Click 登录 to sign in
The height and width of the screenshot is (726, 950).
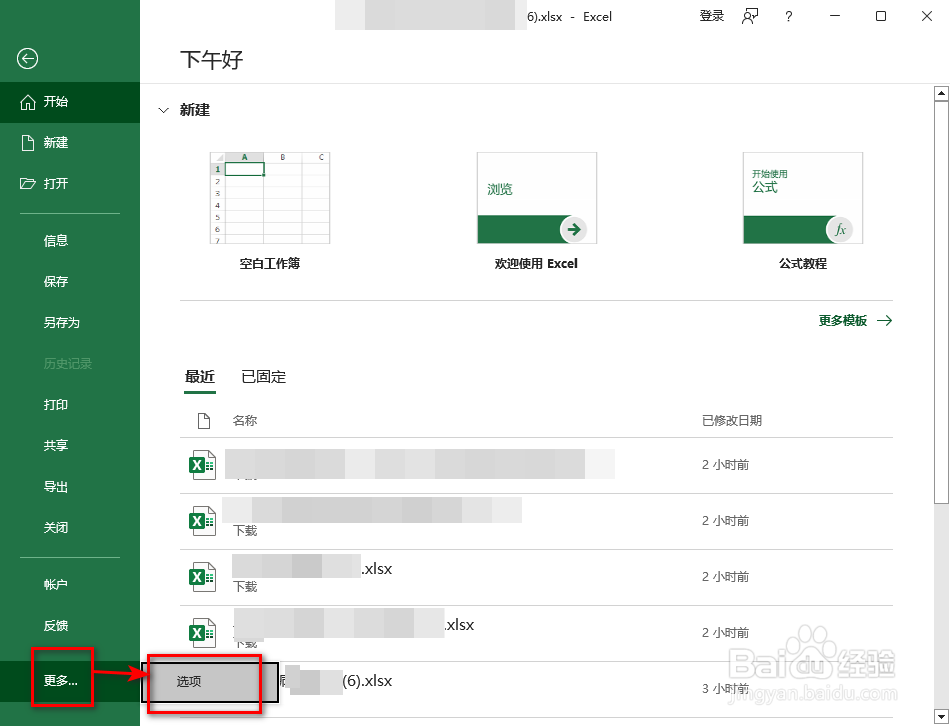(x=712, y=16)
